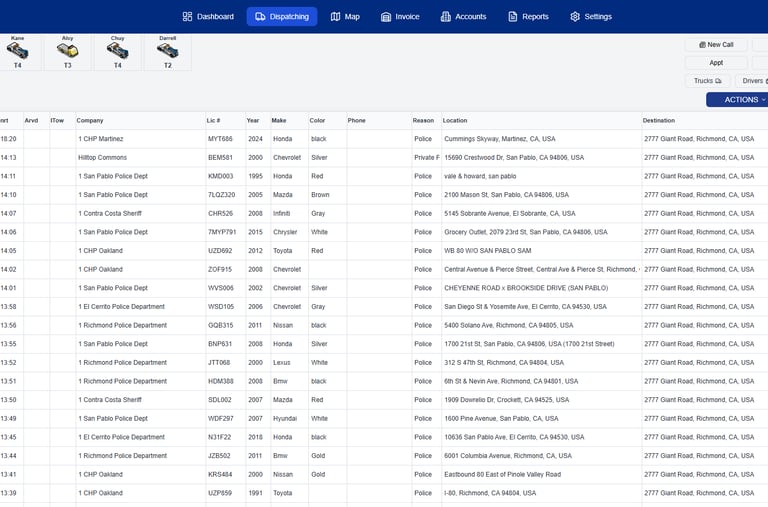
Task: Click location vale & howard, san pablo
Action: [480, 176]
